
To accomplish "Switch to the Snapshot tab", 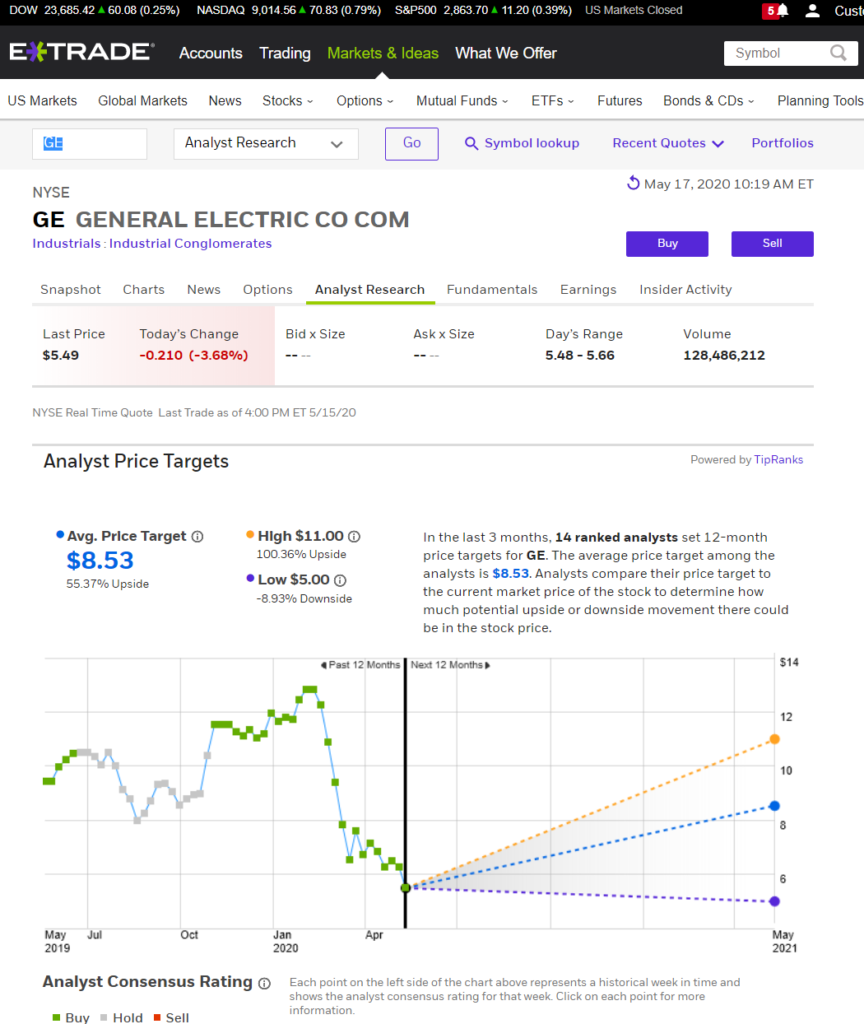I will [x=71, y=289].
